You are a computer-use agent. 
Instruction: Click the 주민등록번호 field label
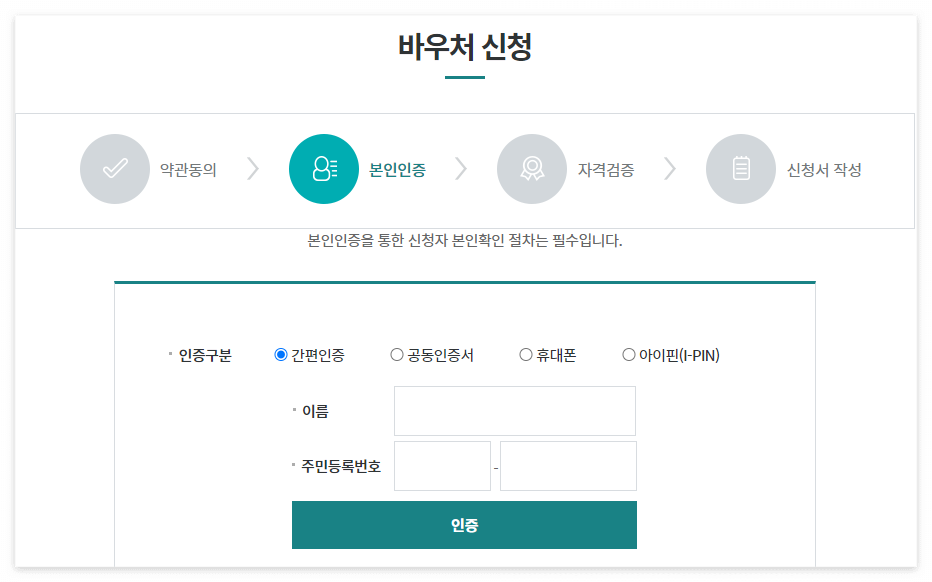click(341, 466)
